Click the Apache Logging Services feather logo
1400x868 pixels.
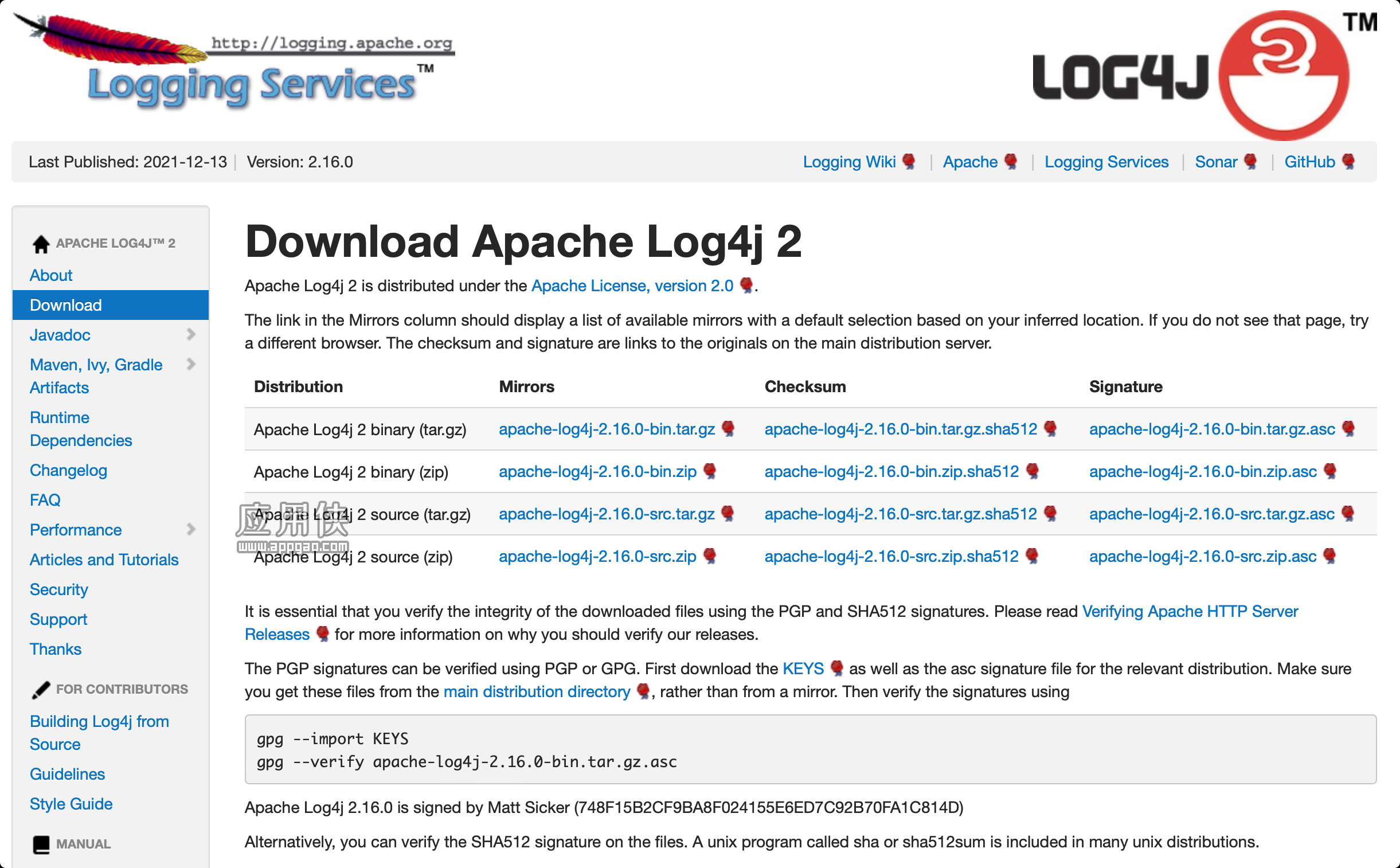pos(234,60)
